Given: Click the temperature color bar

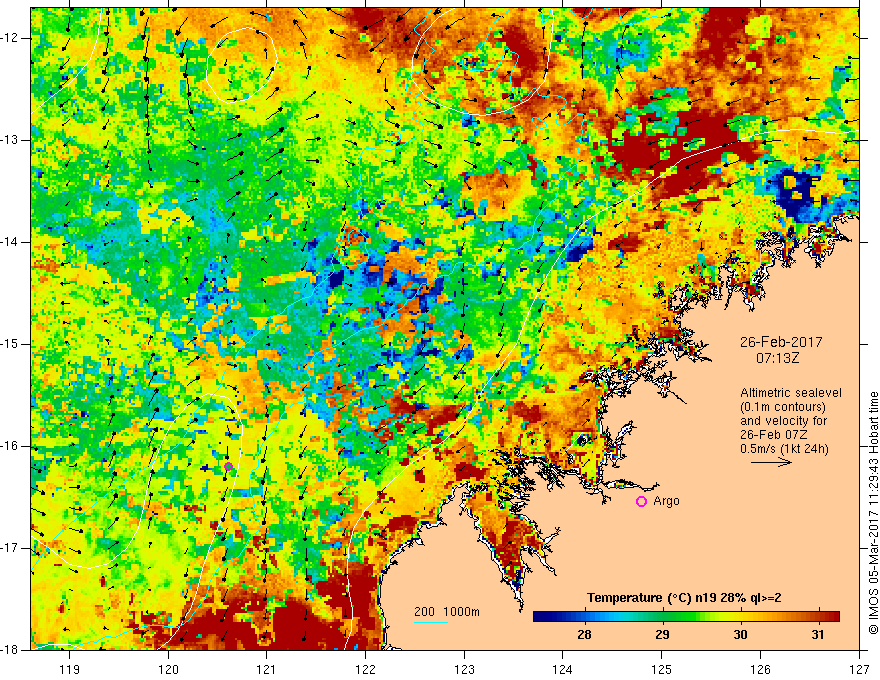Looking at the screenshot, I should [x=686, y=617].
